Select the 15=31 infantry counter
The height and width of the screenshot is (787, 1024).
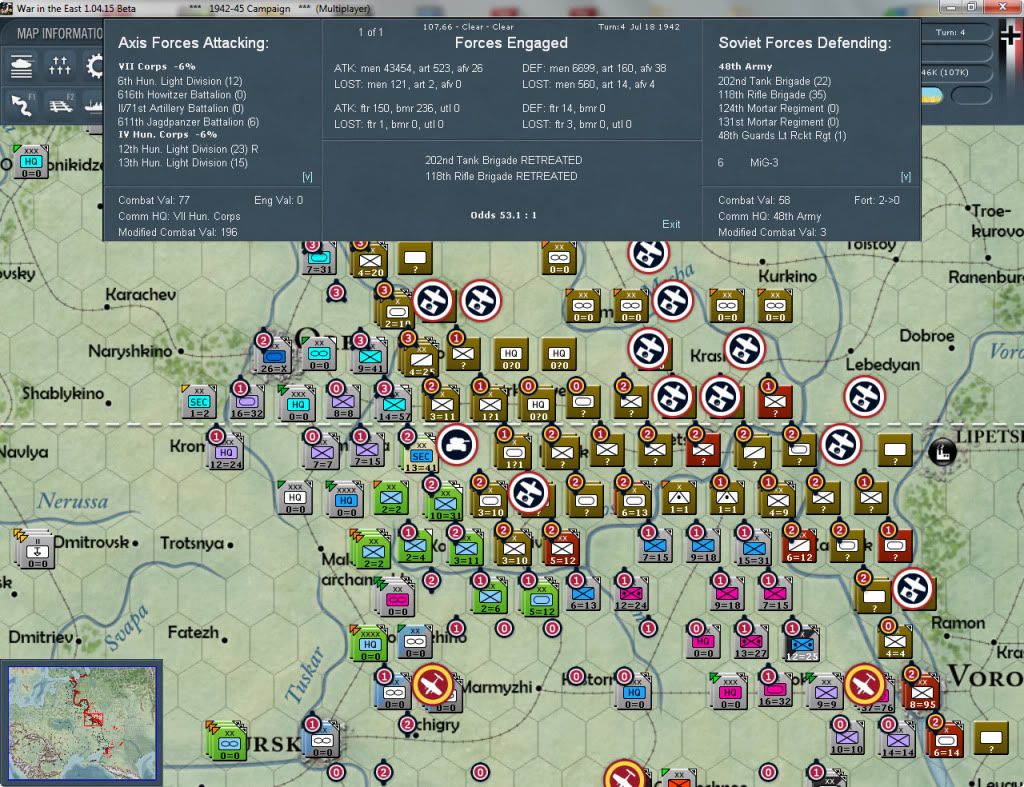(x=752, y=547)
